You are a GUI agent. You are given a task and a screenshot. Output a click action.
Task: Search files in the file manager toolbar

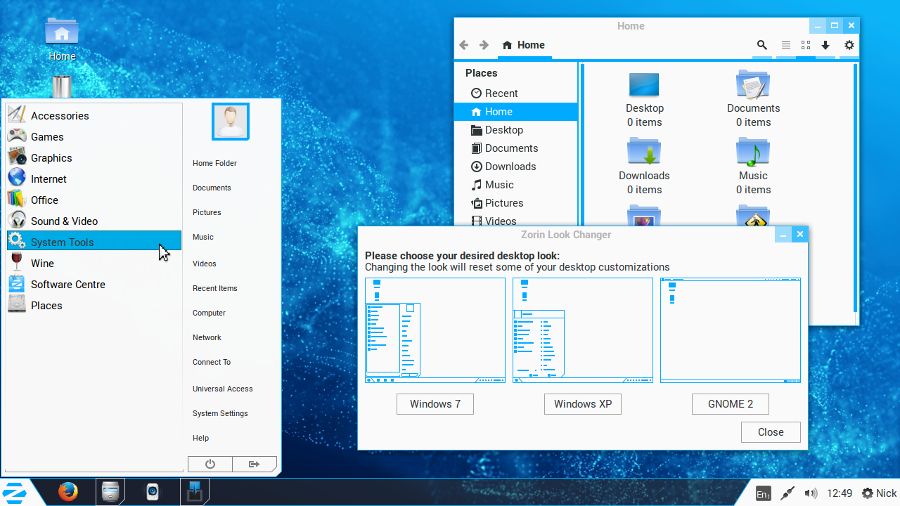pyautogui.click(x=762, y=45)
